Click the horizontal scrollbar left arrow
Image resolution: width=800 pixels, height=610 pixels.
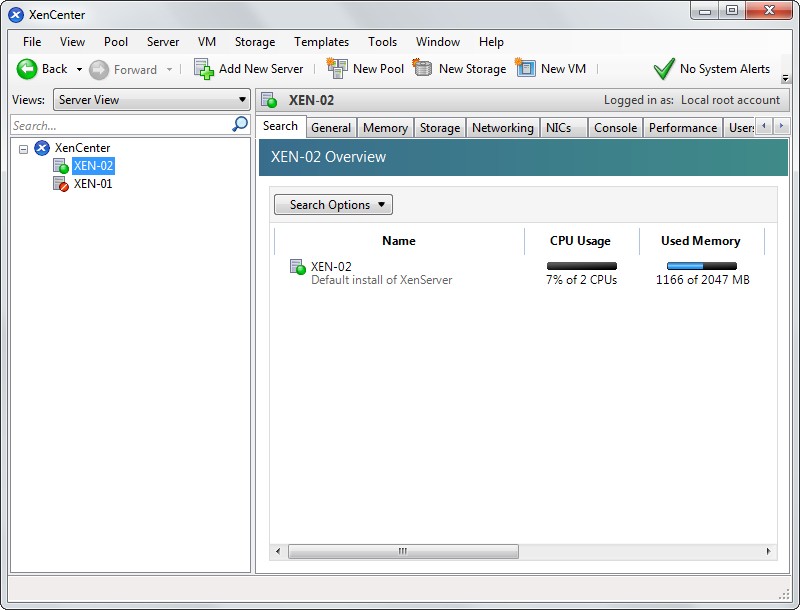[278, 551]
